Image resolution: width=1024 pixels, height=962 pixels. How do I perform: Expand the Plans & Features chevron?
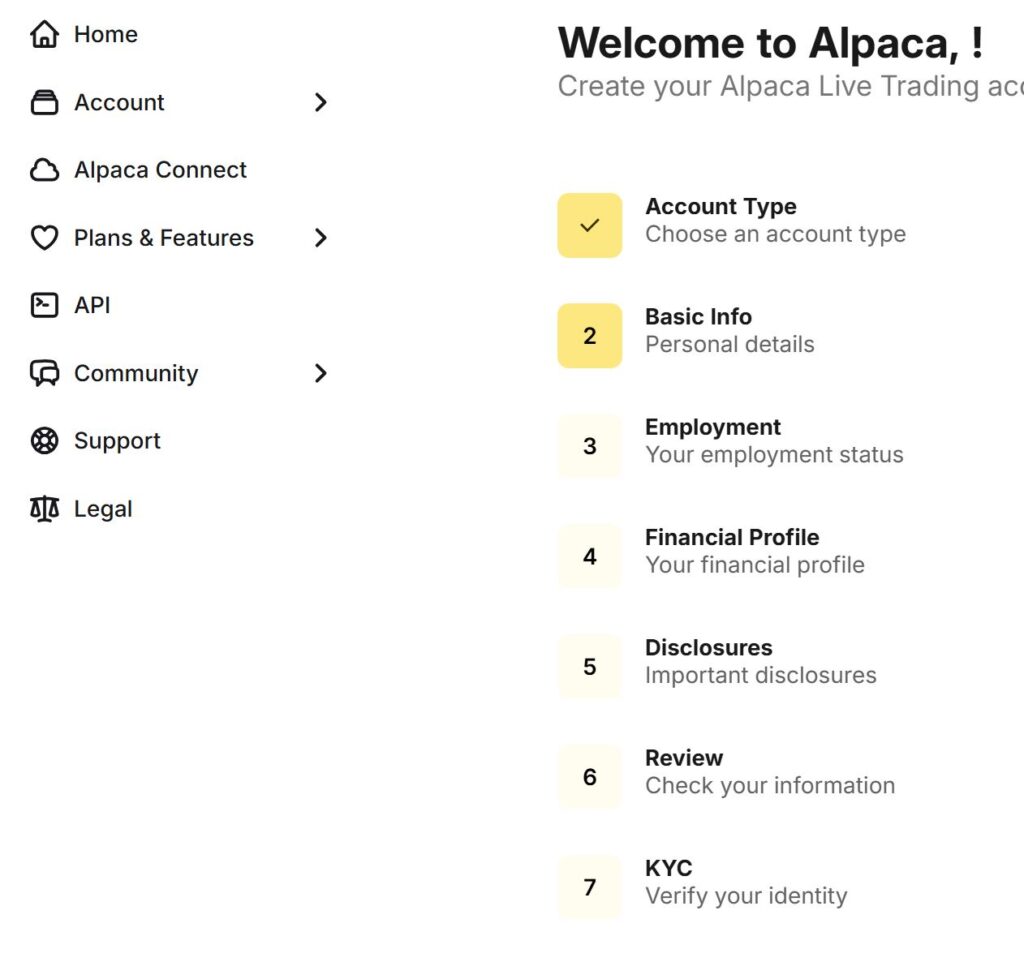click(320, 238)
